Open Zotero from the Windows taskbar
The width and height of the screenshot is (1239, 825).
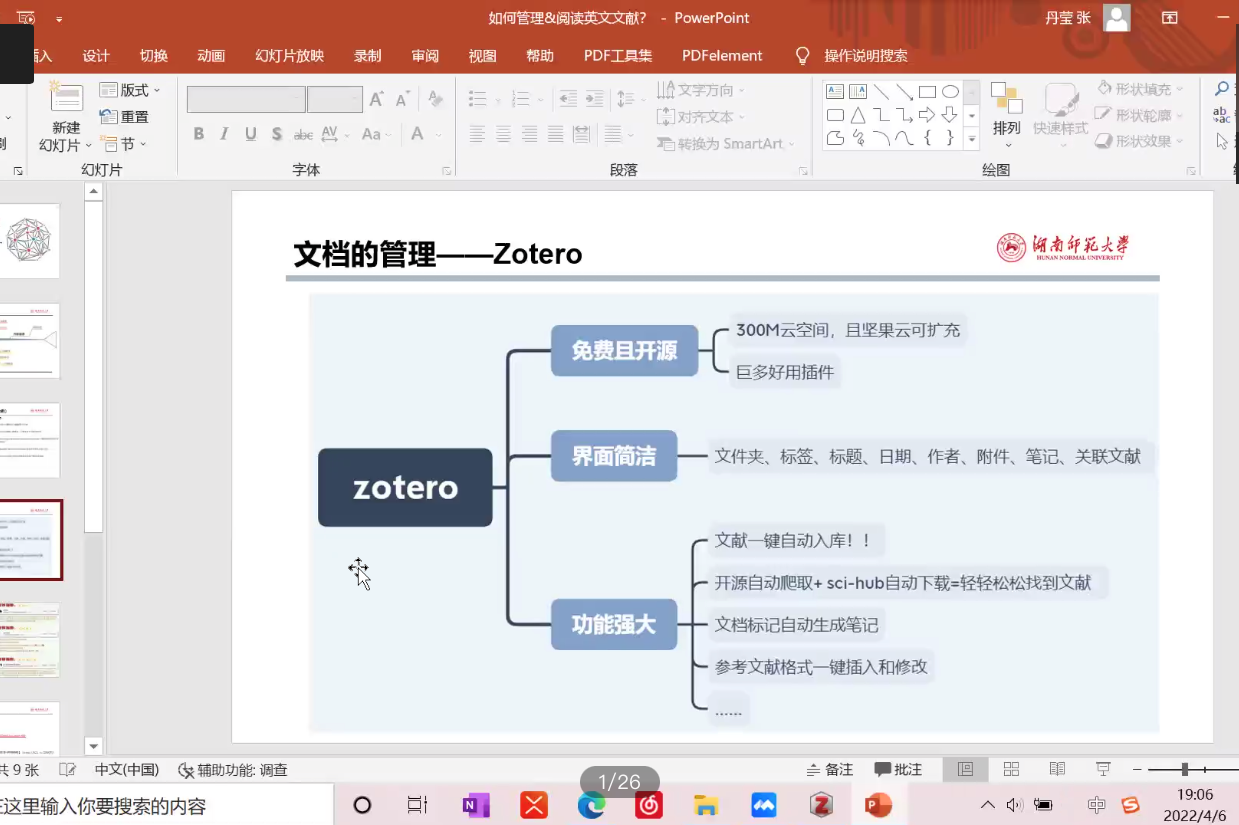(x=821, y=805)
